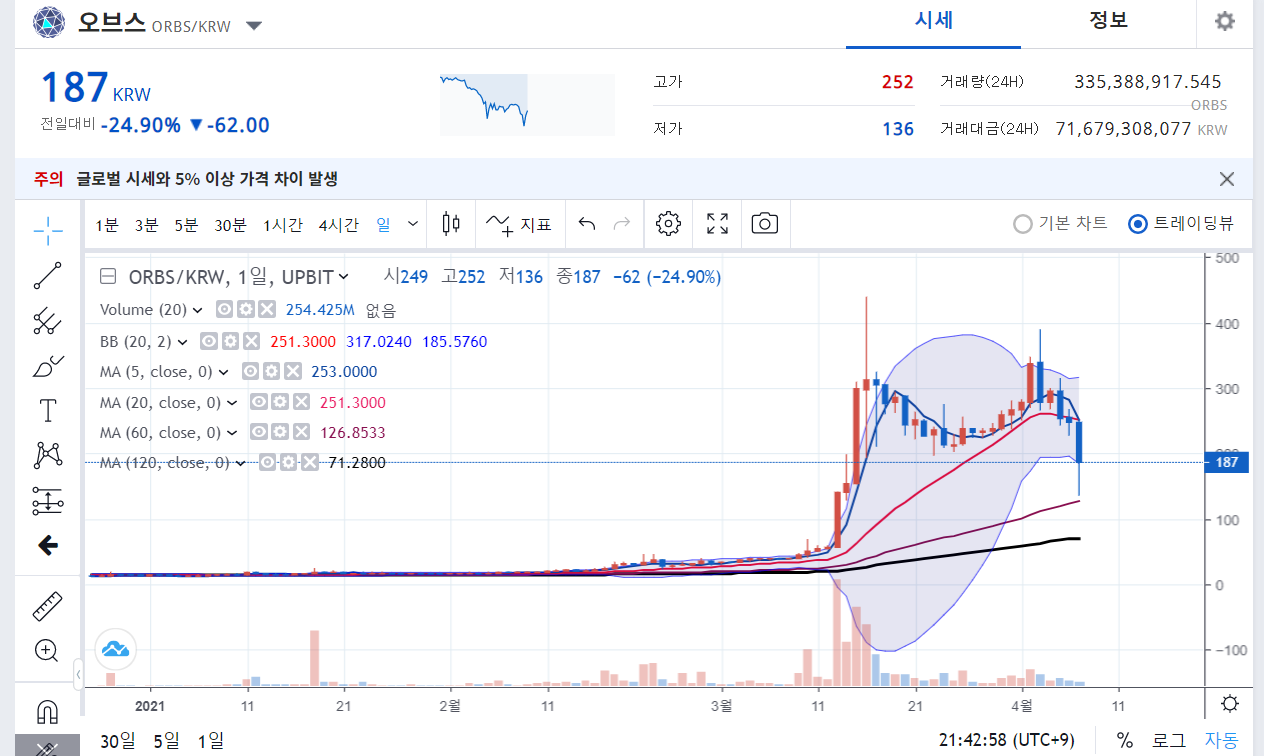Click the TradingView cloud logo on chart
1264x756 pixels.
point(115,650)
